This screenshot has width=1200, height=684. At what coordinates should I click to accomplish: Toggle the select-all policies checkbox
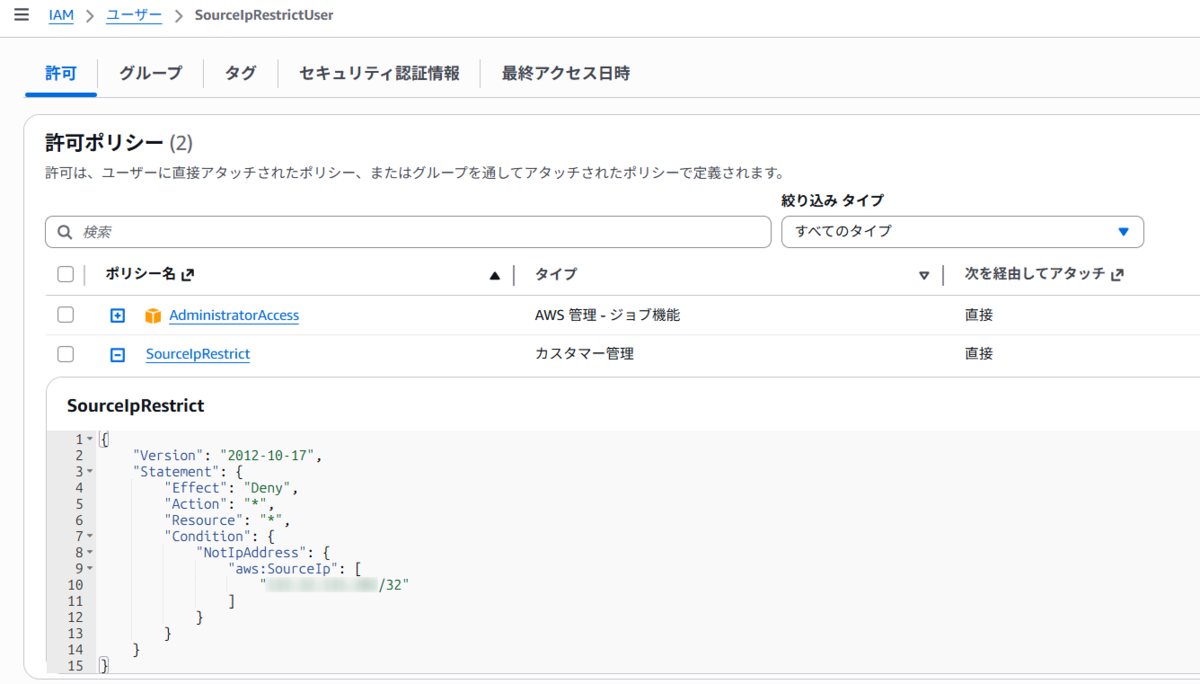point(66,274)
